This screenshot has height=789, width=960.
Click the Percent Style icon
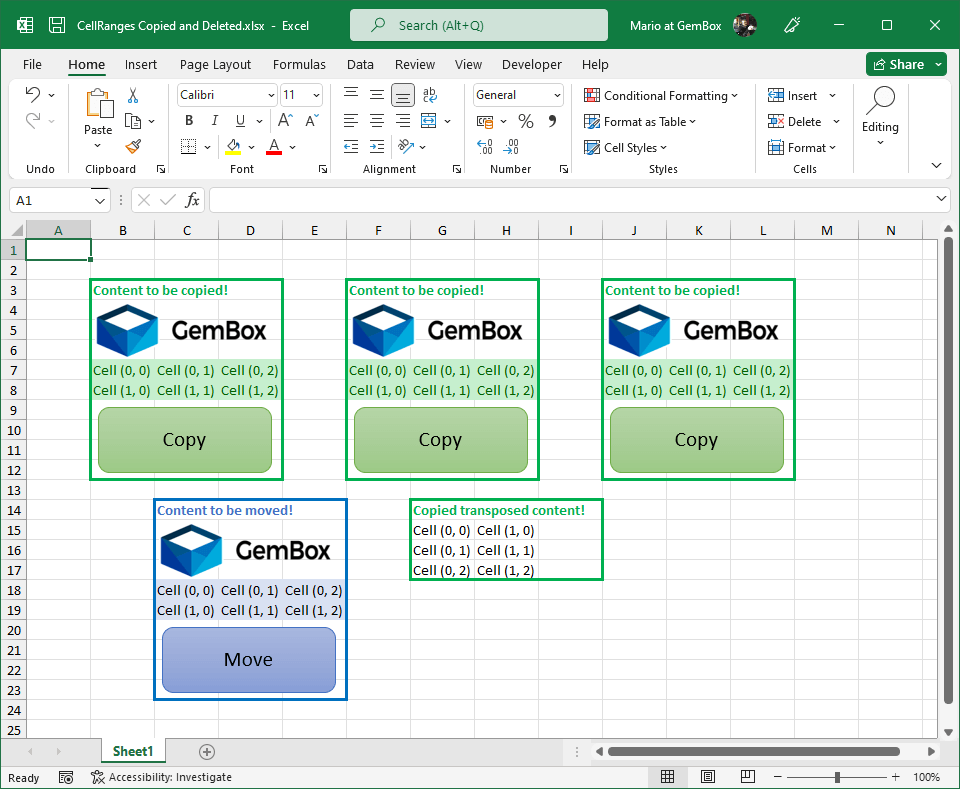pyautogui.click(x=526, y=121)
